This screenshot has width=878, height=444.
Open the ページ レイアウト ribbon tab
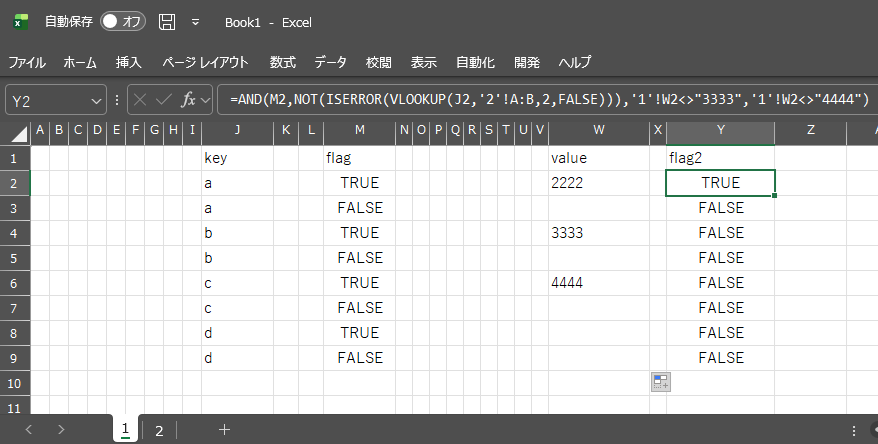coord(205,62)
